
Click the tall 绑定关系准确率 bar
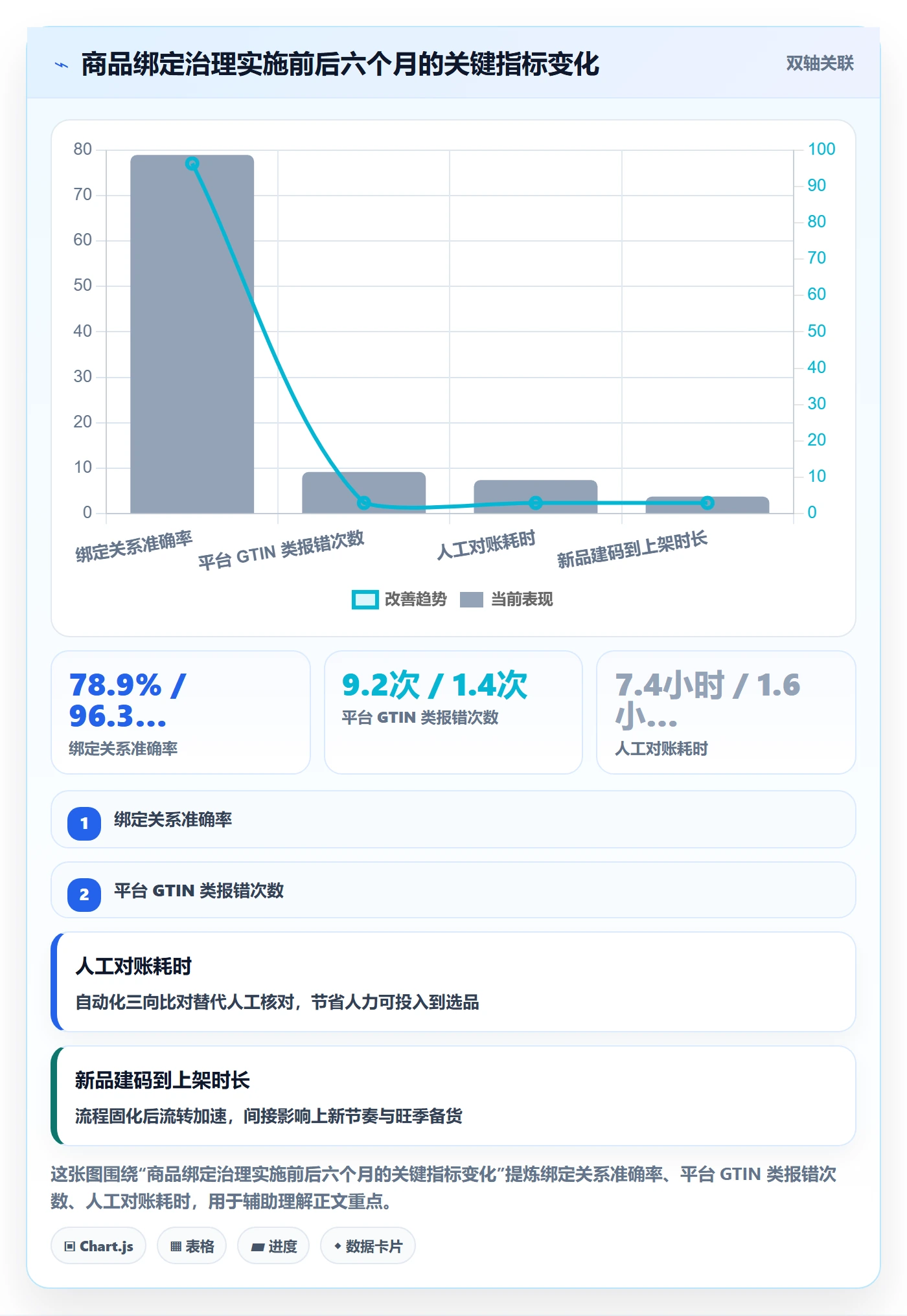(192, 334)
